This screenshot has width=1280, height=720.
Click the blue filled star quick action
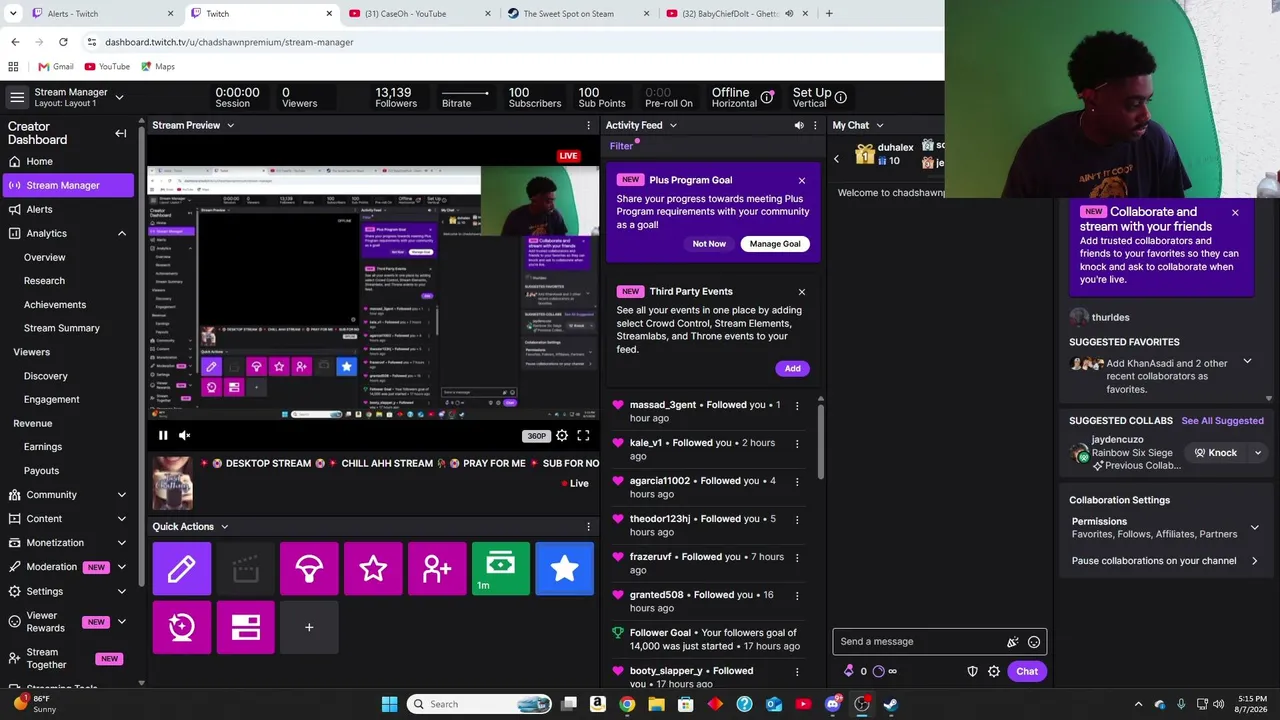coord(565,569)
